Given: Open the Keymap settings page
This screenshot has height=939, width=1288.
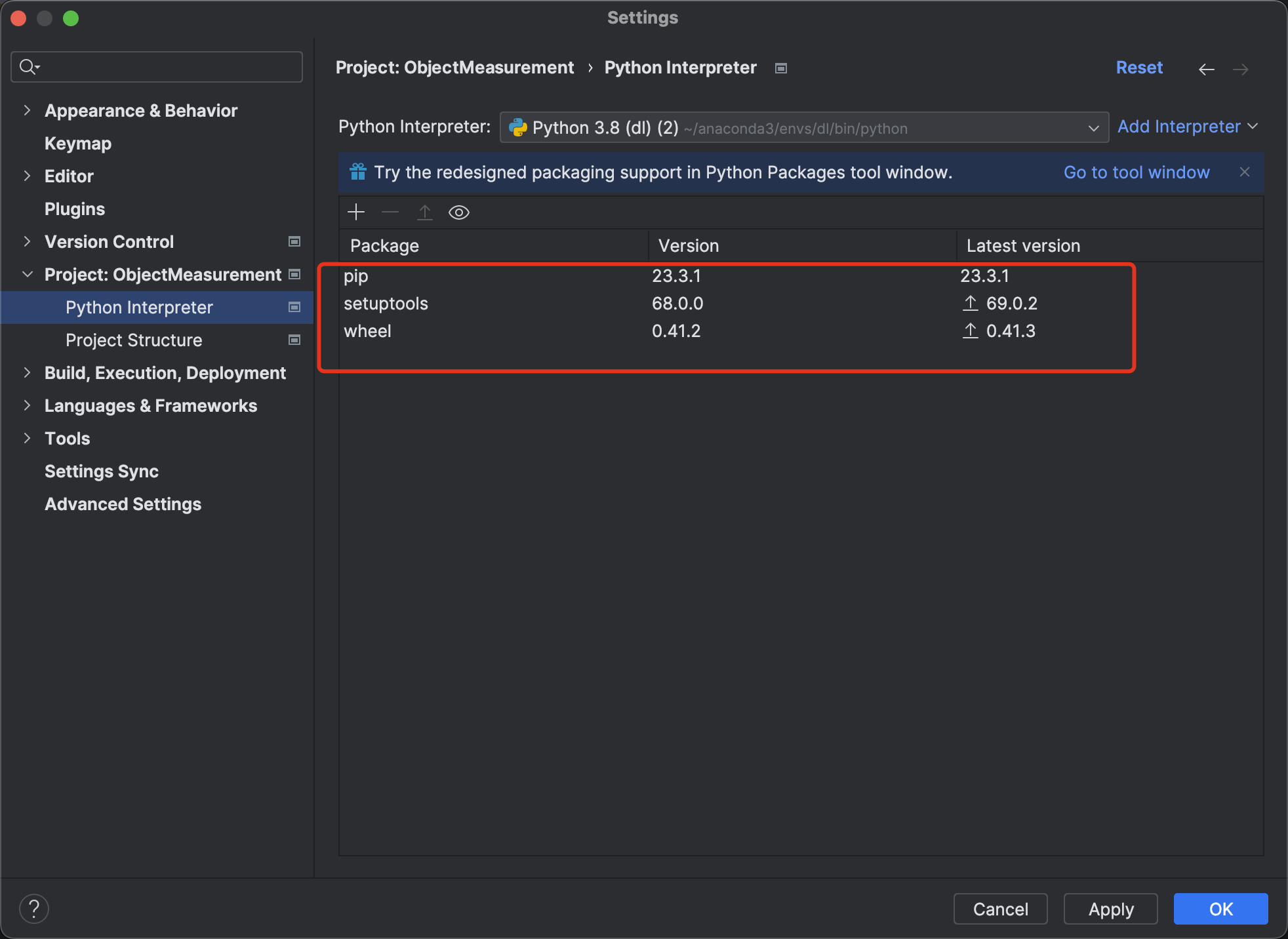Looking at the screenshot, I should [77, 143].
